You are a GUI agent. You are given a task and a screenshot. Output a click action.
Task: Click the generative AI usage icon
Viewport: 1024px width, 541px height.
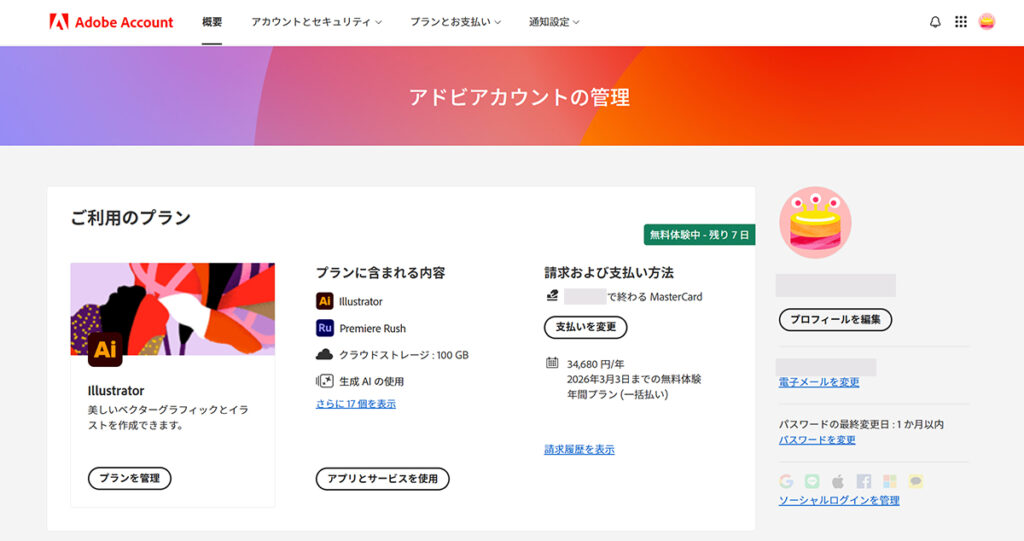(x=325, y=381)
